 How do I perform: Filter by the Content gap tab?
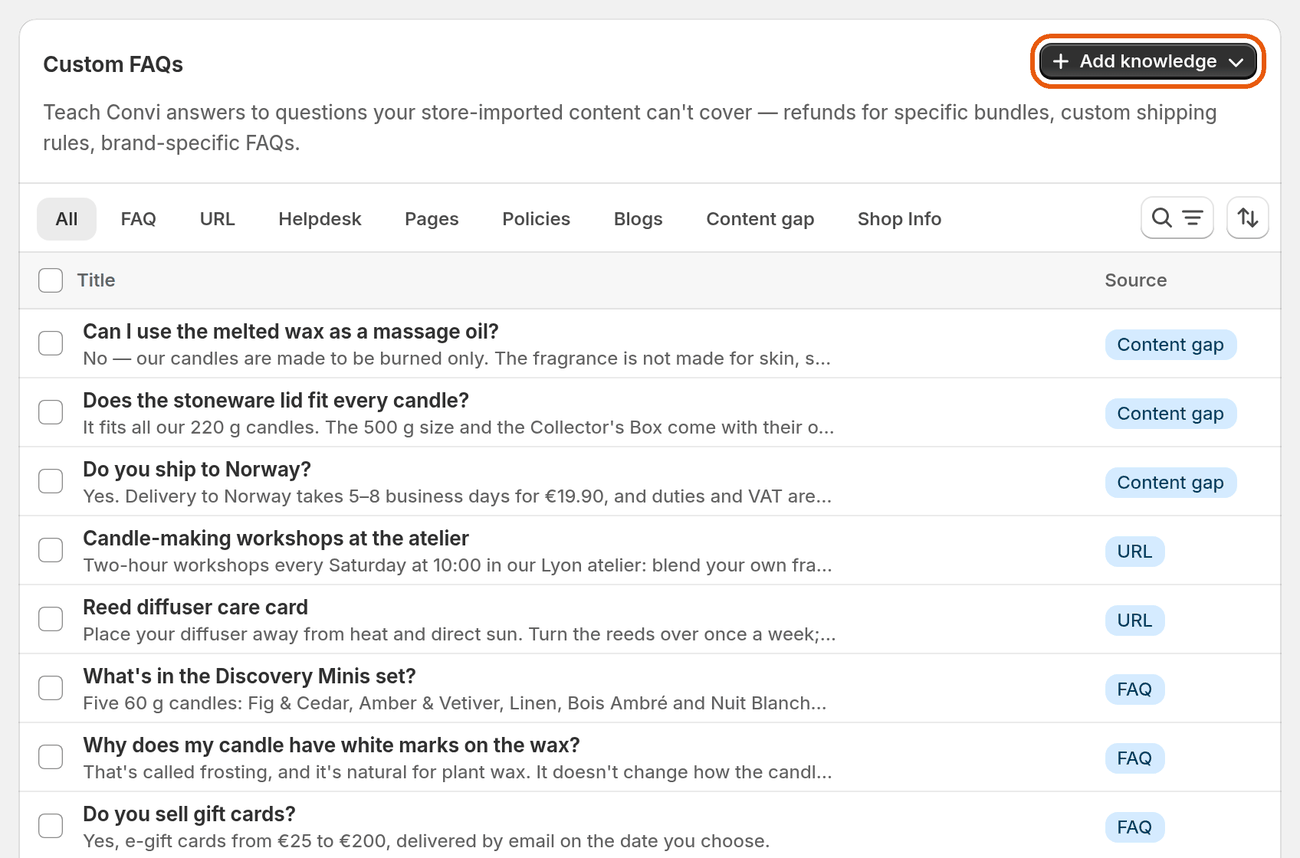[x=760, y=219]
